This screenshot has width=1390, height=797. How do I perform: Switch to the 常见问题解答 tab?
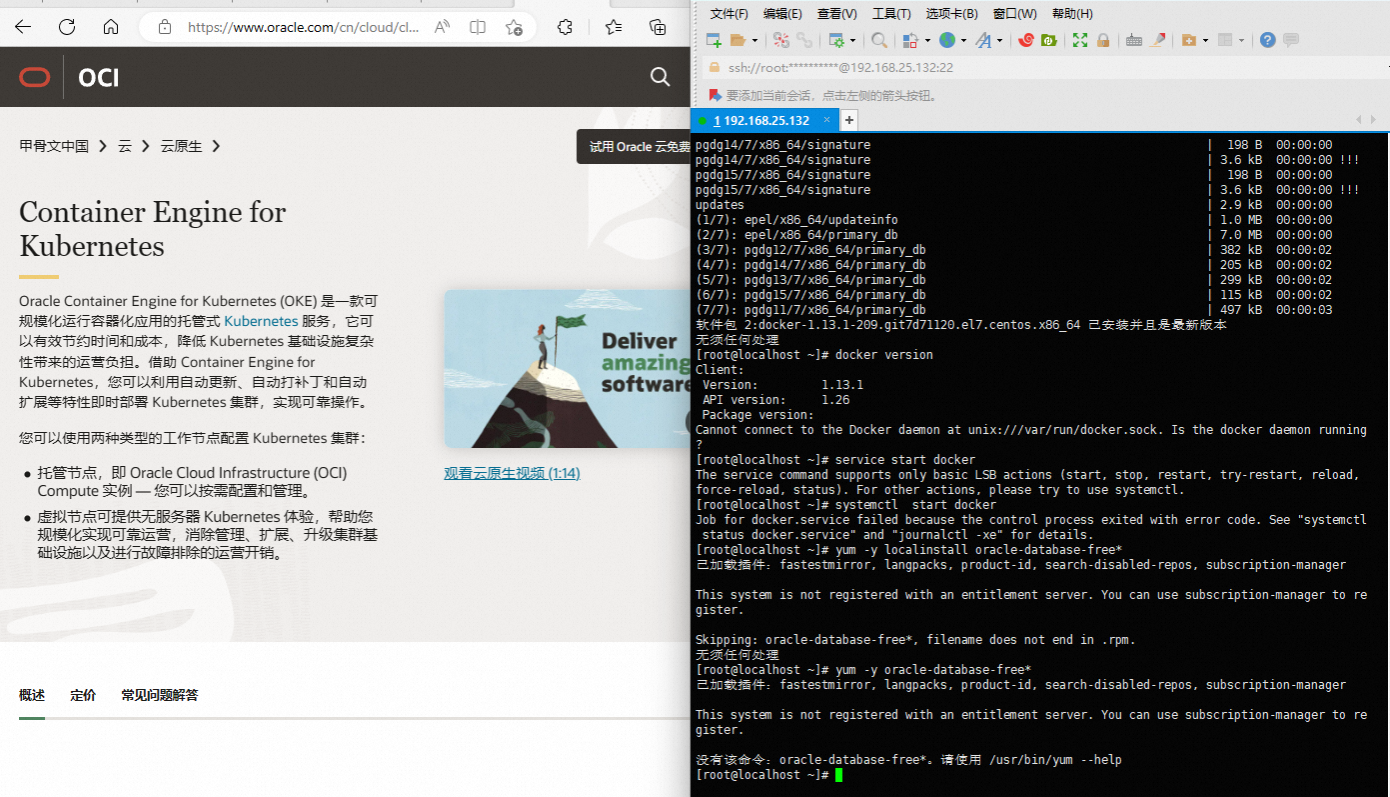pos(160,695)
